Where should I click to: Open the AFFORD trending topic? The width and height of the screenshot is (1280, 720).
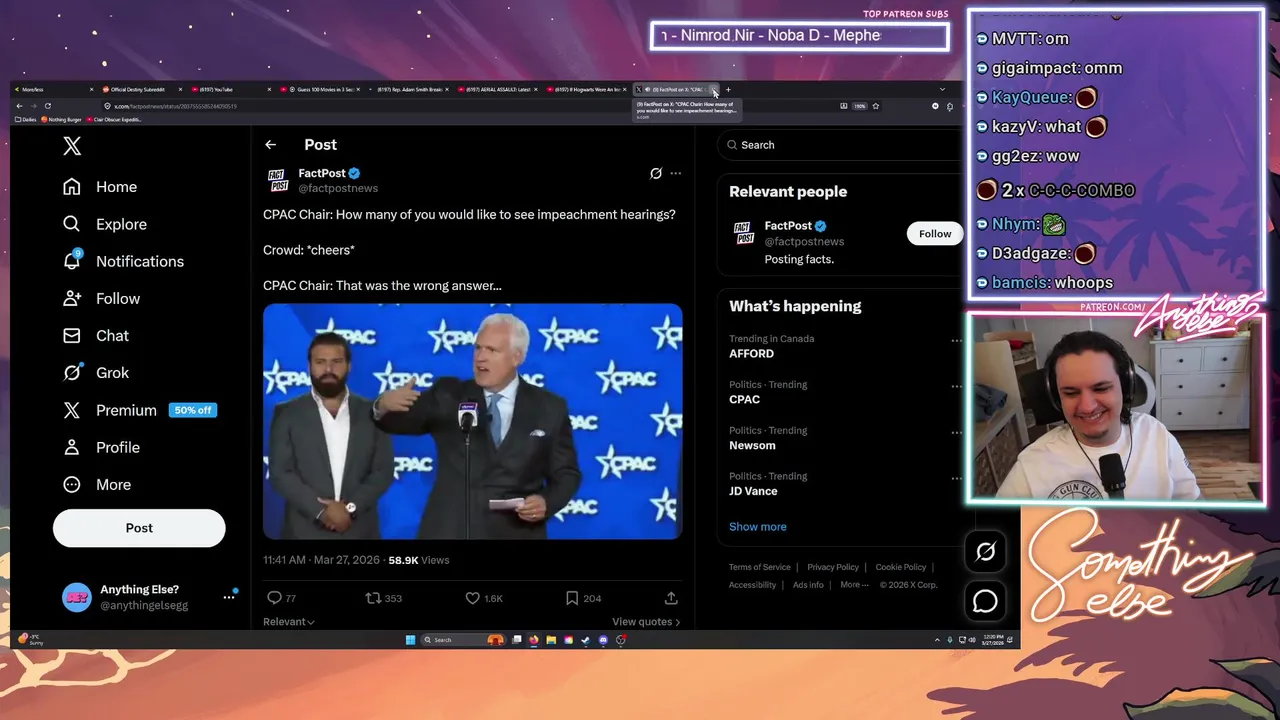pos(751,354)
